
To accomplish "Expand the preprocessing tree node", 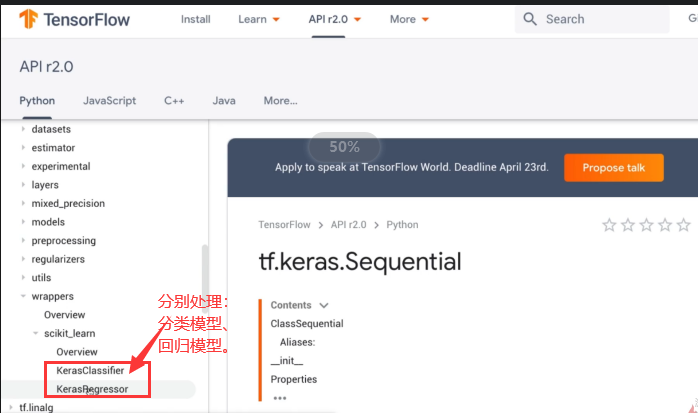I will [x=23, y=240].
